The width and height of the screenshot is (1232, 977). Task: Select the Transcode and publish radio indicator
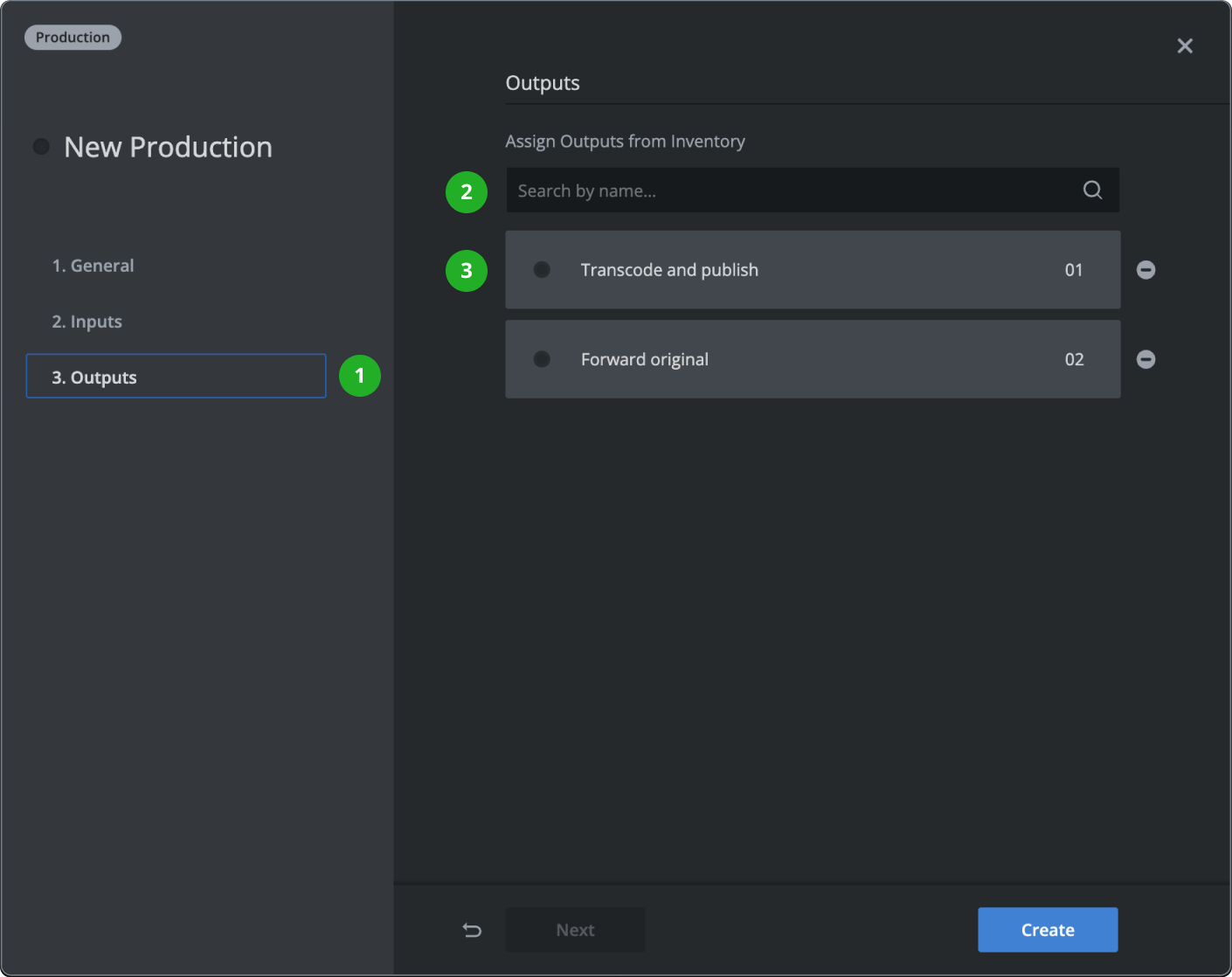coord(542,270)
